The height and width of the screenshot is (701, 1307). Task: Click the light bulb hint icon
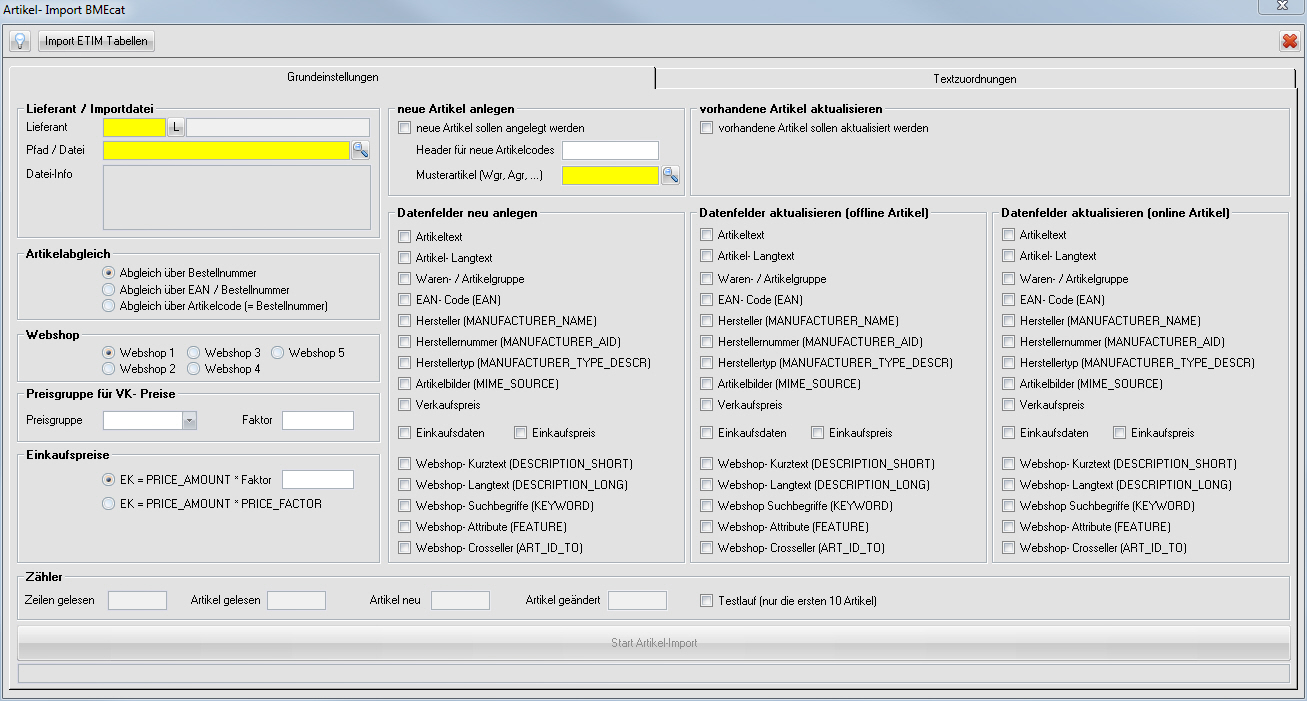click(19, 41)
